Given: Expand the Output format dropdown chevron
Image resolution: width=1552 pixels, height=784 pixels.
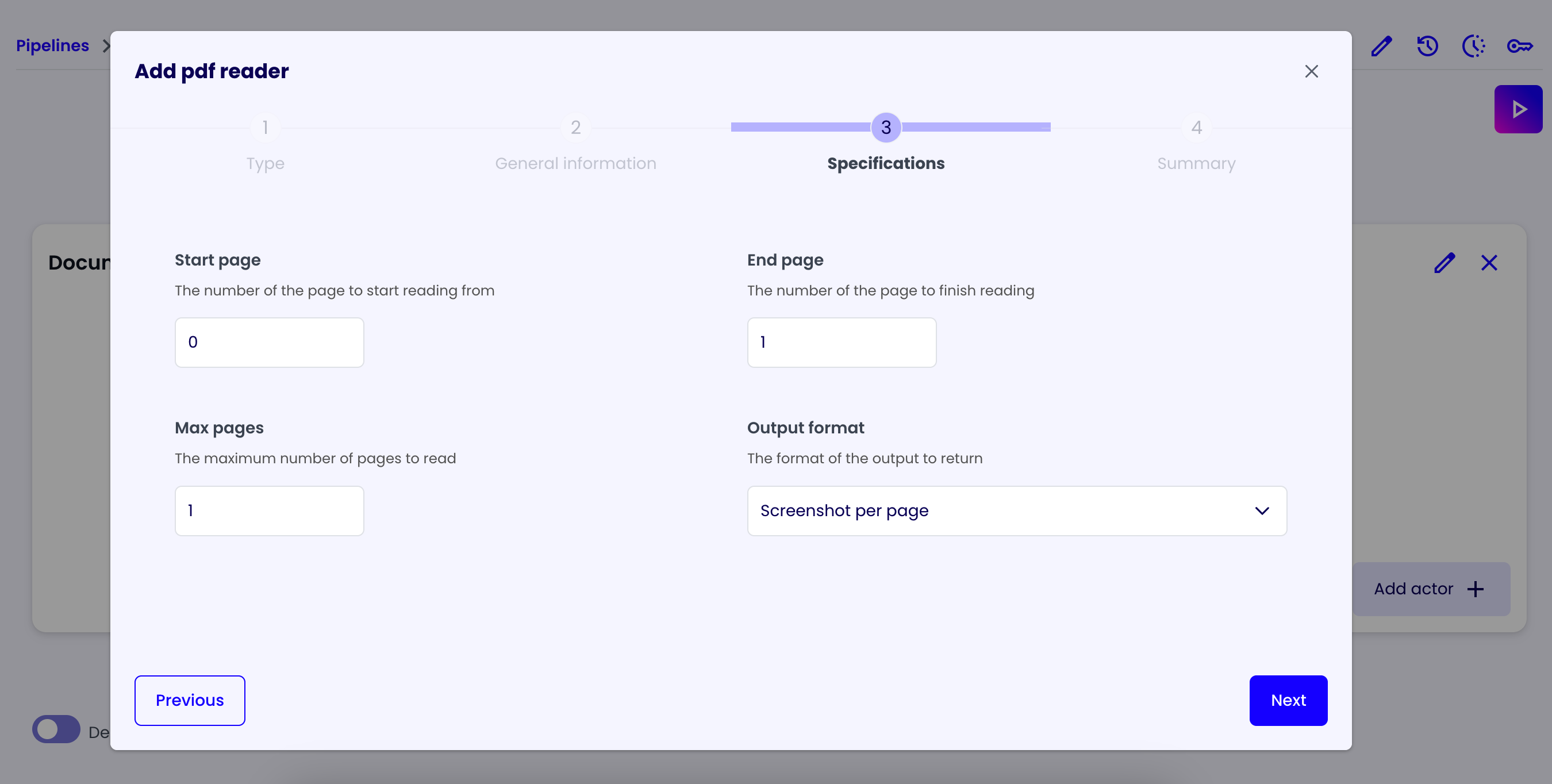Looking at the screenshot, I should tap(1262, 511).
